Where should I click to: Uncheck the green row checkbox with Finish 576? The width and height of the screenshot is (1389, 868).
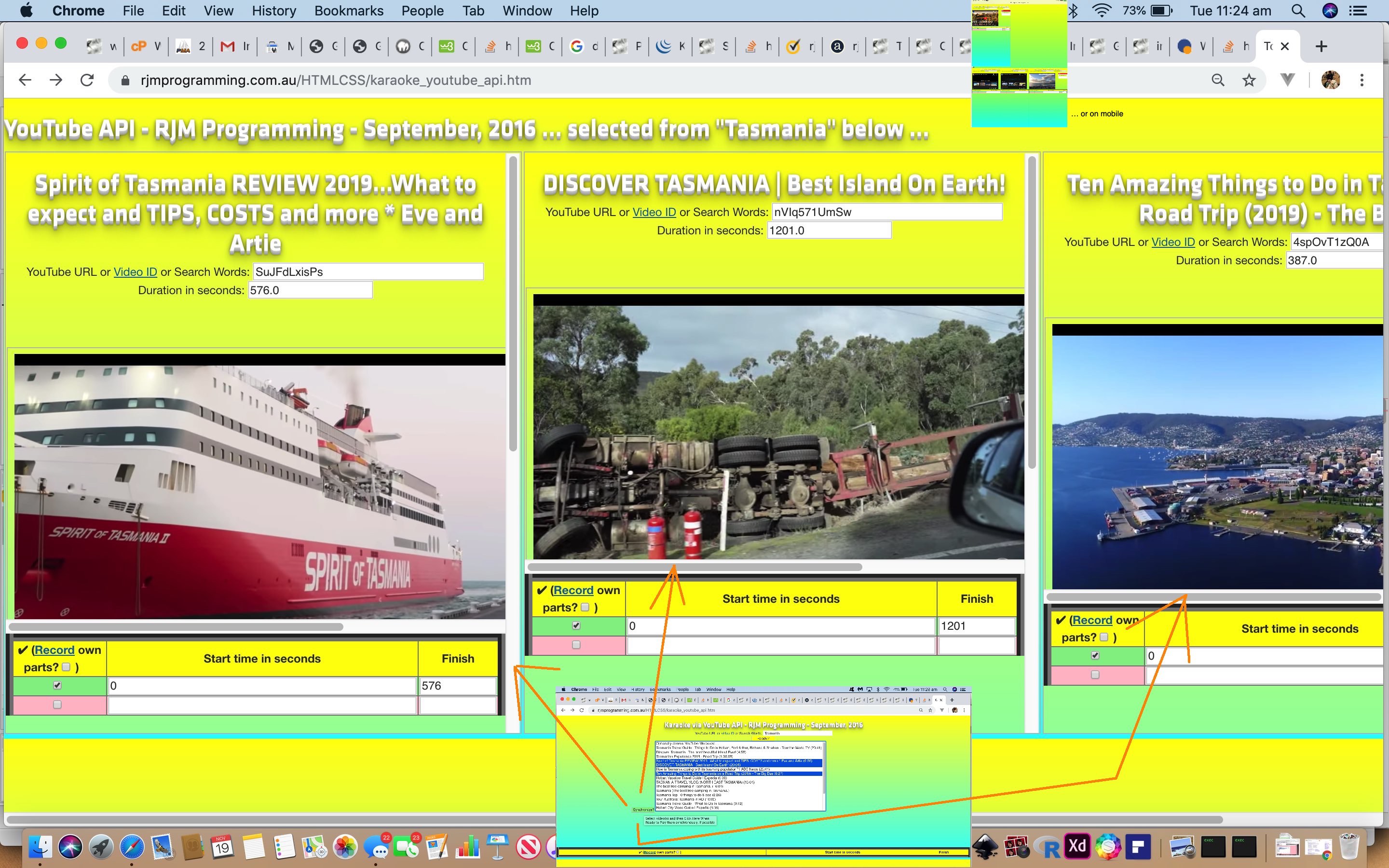(57, 685)
